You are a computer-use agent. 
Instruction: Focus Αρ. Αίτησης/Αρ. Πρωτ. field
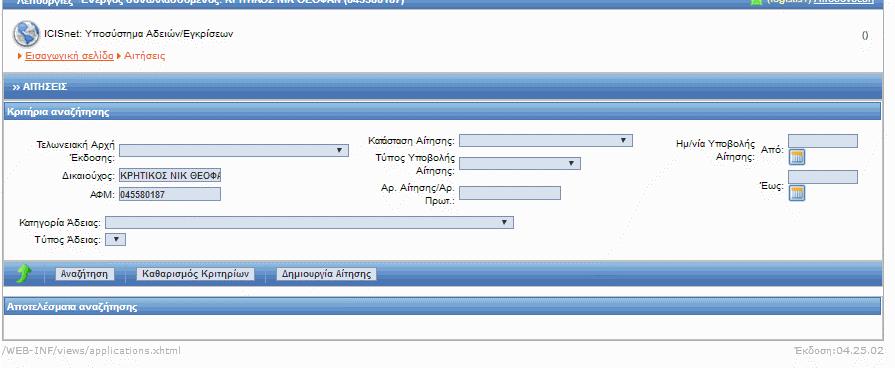click(x=510, y=193)
